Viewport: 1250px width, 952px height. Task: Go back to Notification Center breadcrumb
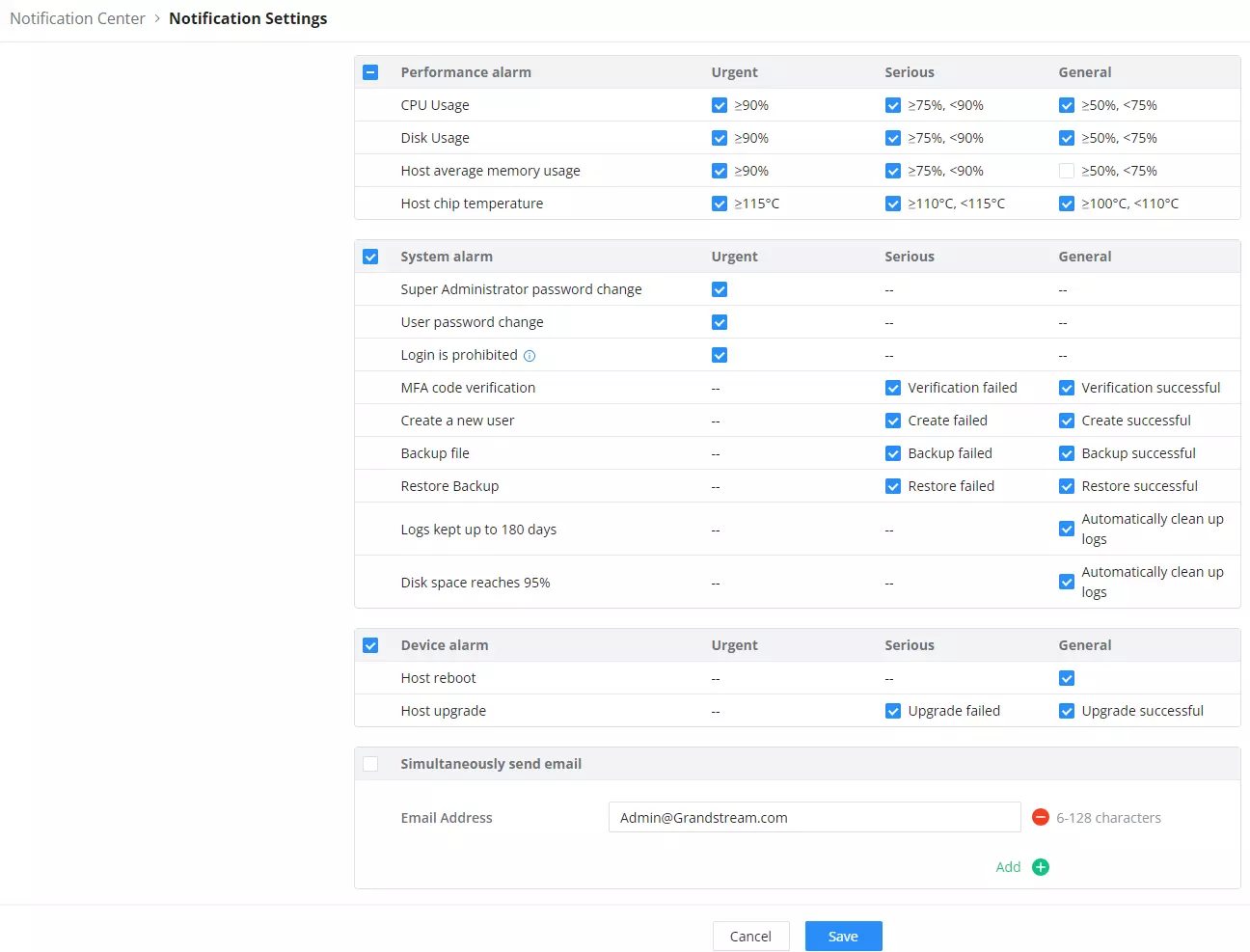coord(77,18)
